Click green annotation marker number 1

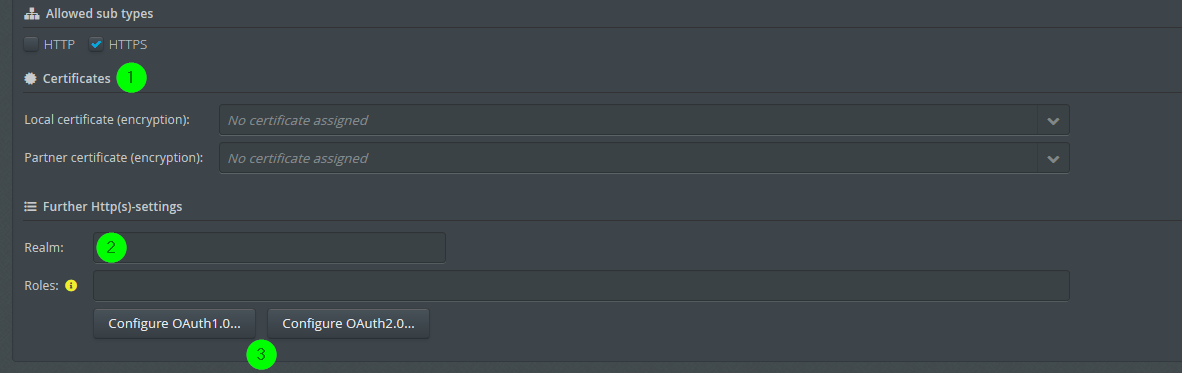[131, 78]
